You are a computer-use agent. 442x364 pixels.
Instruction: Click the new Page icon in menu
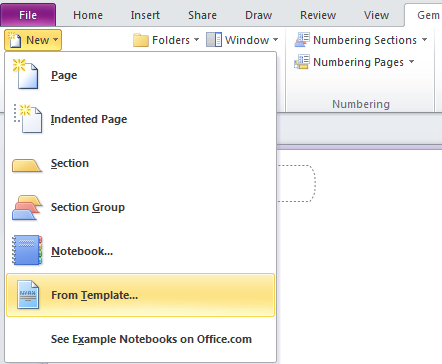point(26,74)
